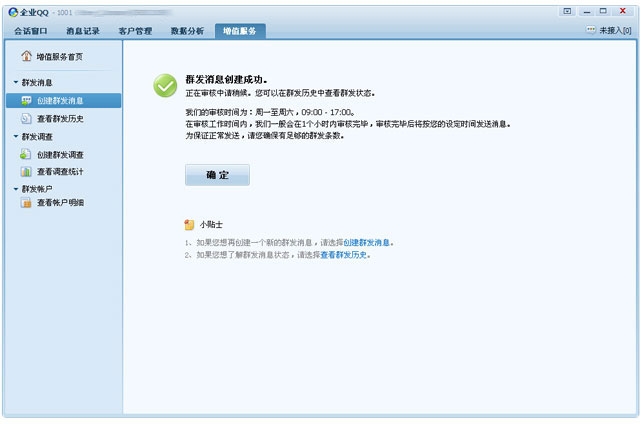The width and height of the screenshot is (642, 424).
Task: Click the 小贴士 note icon
Action: [x=189, y=224]
